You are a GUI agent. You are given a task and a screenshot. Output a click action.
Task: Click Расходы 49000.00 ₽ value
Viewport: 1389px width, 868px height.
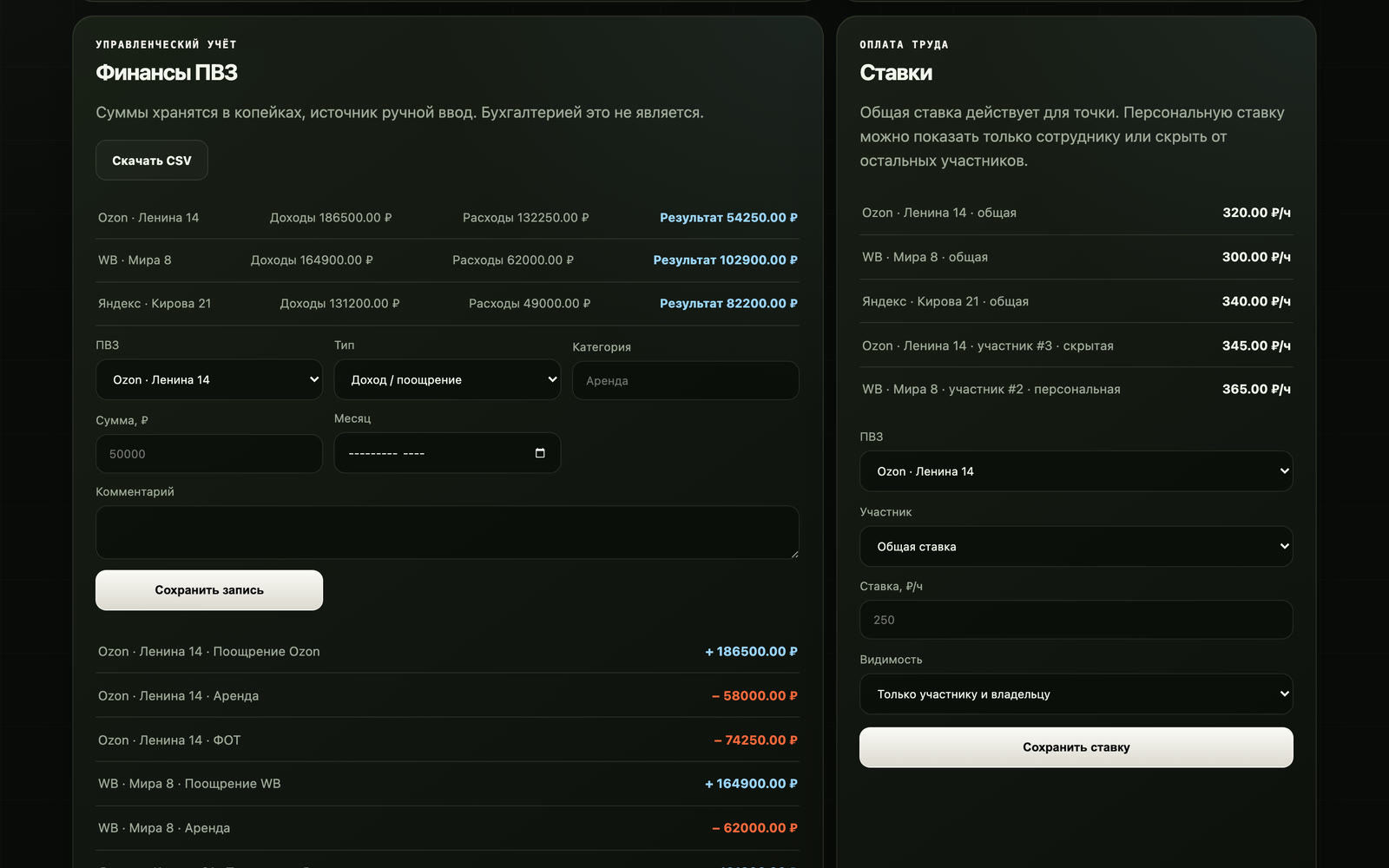[x=530, y=304]
